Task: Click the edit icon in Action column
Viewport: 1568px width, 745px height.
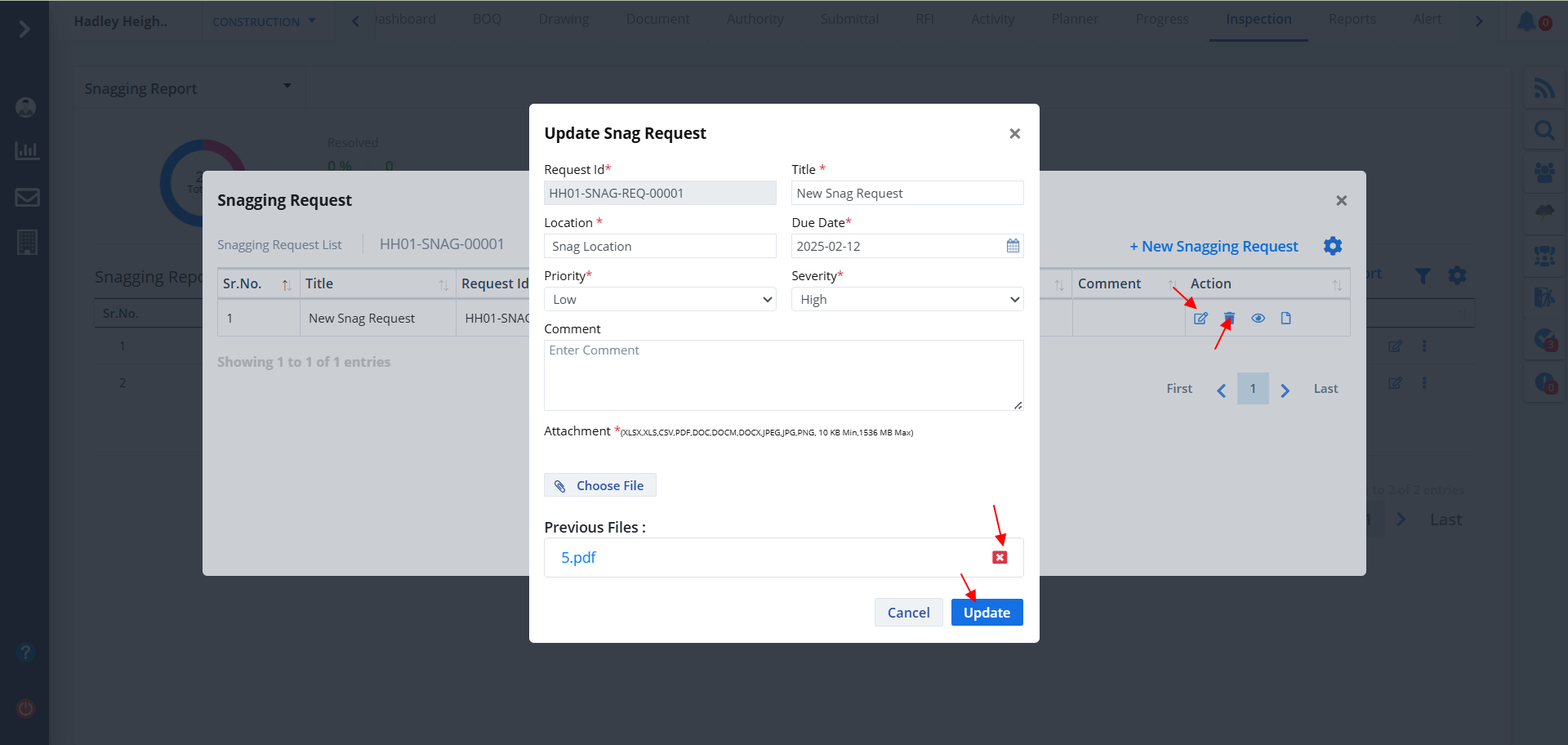Action: tap(1200, 319)
